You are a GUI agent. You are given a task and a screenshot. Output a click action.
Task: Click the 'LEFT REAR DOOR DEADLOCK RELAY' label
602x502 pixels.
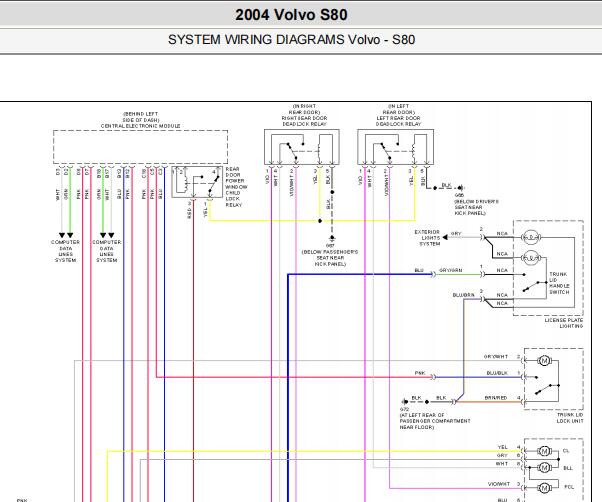click(398, 121)
